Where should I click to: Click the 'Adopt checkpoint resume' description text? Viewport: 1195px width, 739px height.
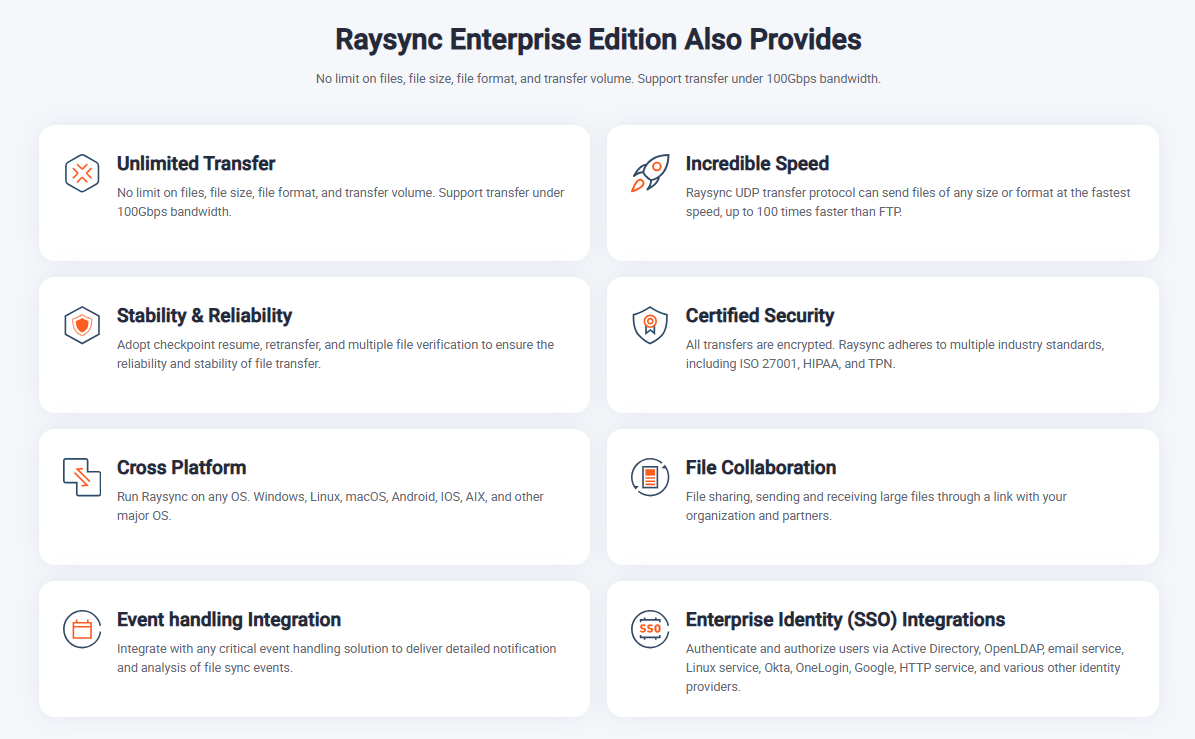335,354
